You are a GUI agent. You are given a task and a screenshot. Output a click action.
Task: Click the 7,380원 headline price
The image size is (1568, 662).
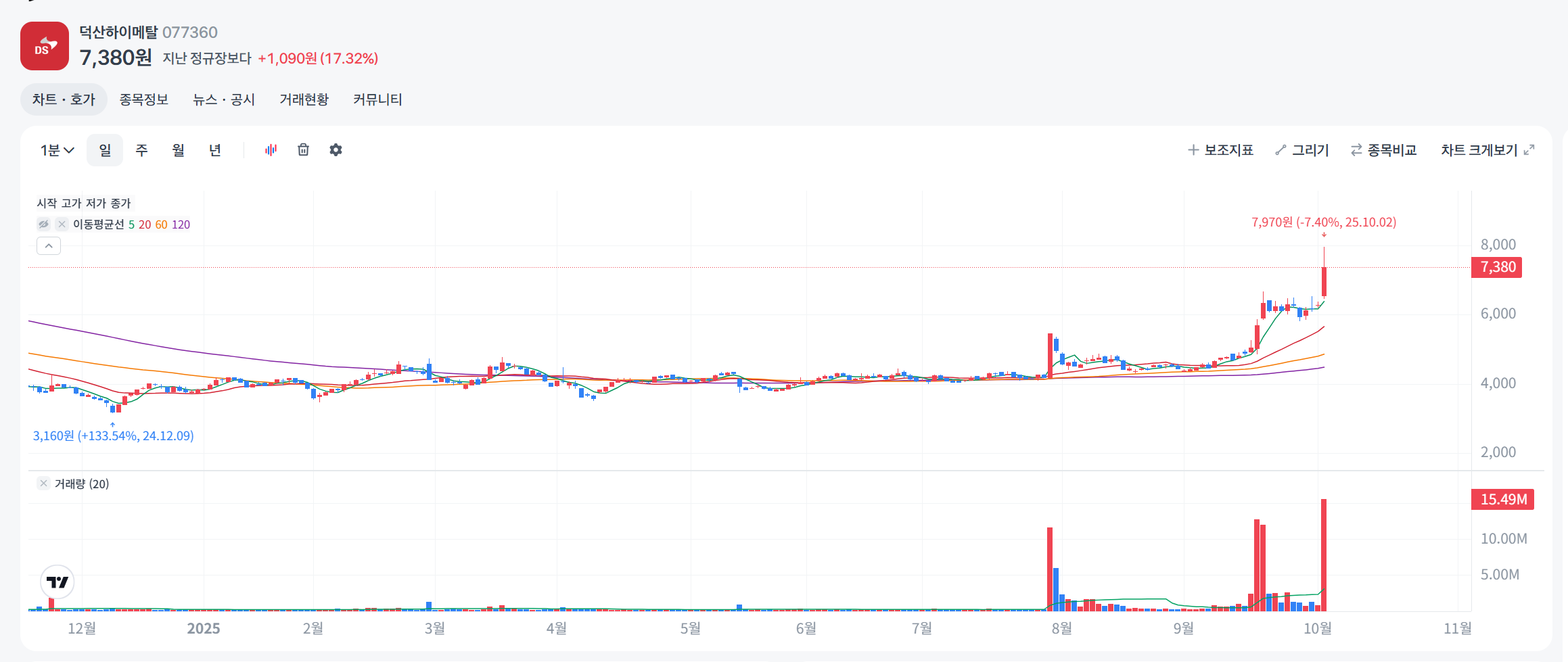tap(116, 57)
